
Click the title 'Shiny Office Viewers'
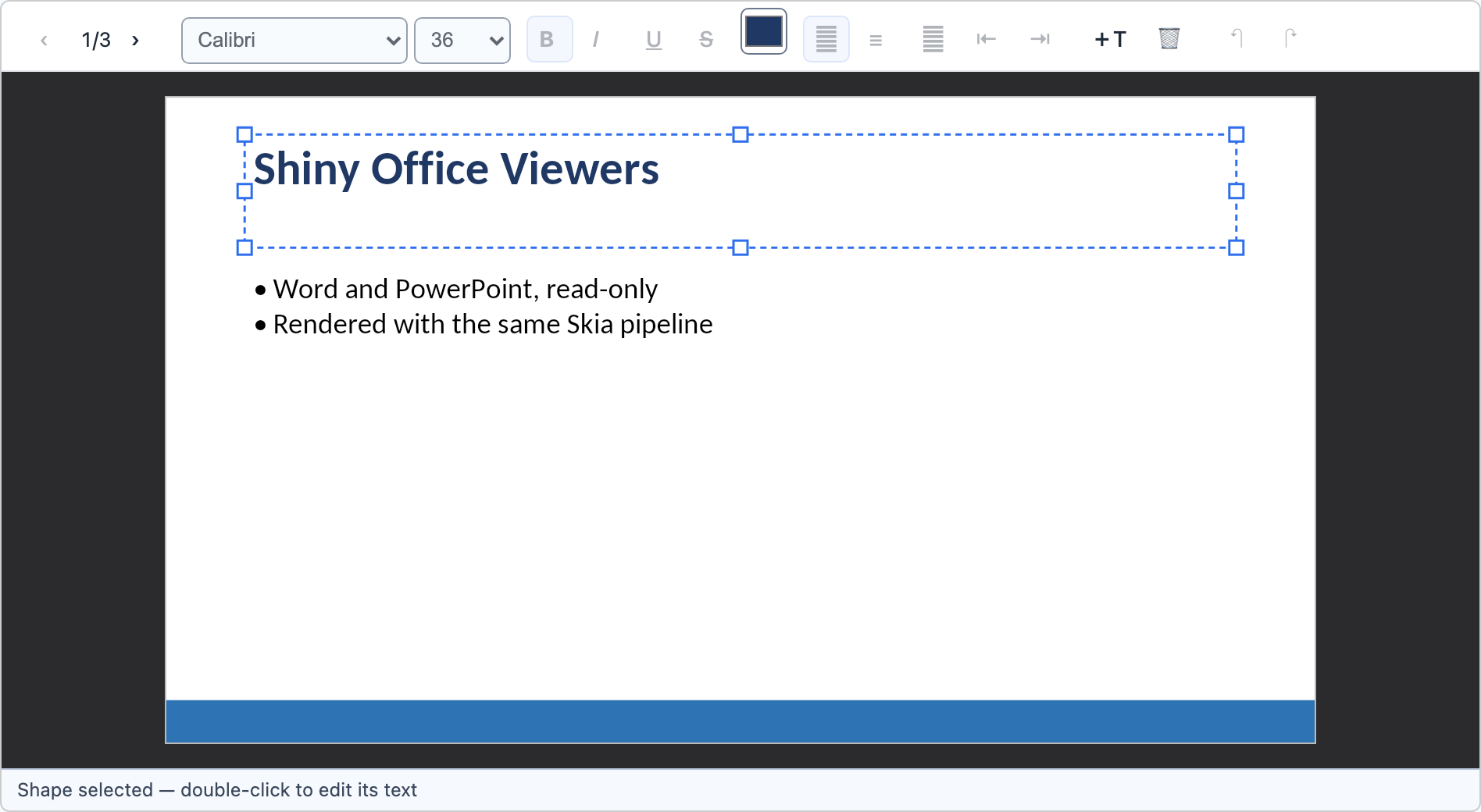click(456, 169)
